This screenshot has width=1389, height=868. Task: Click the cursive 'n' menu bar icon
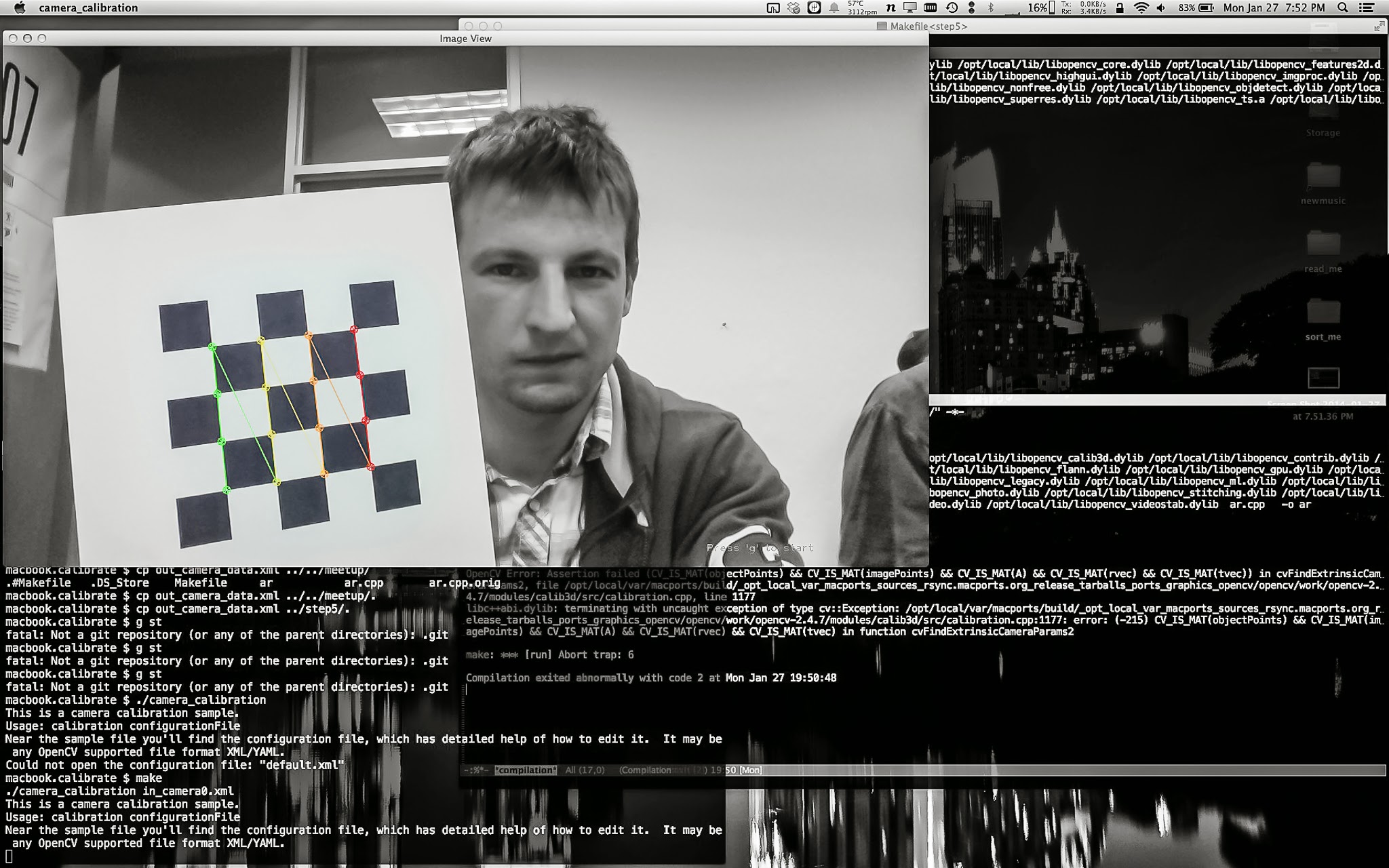[891, 8]
